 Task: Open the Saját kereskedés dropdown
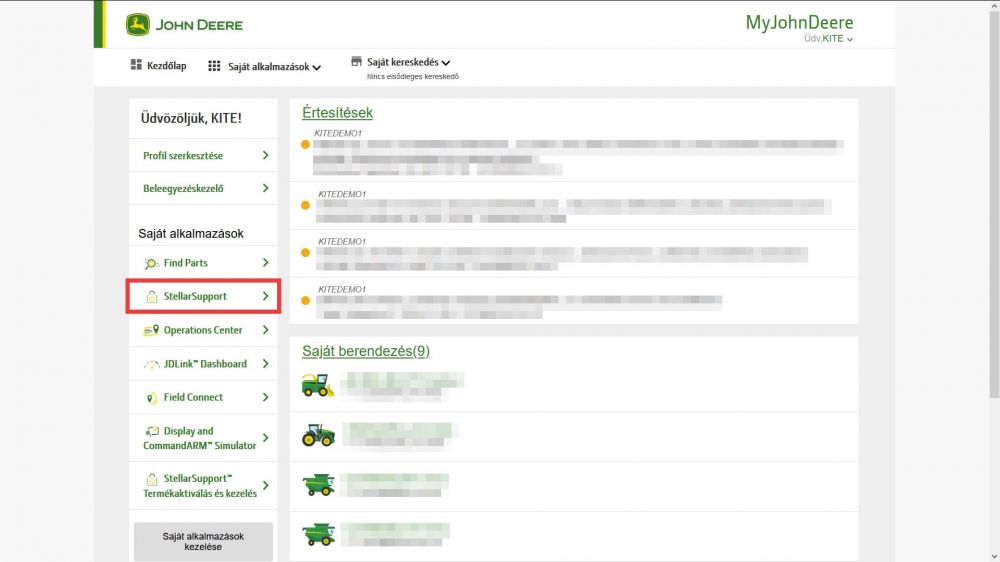pyautogui.click(x=408, y=62)
